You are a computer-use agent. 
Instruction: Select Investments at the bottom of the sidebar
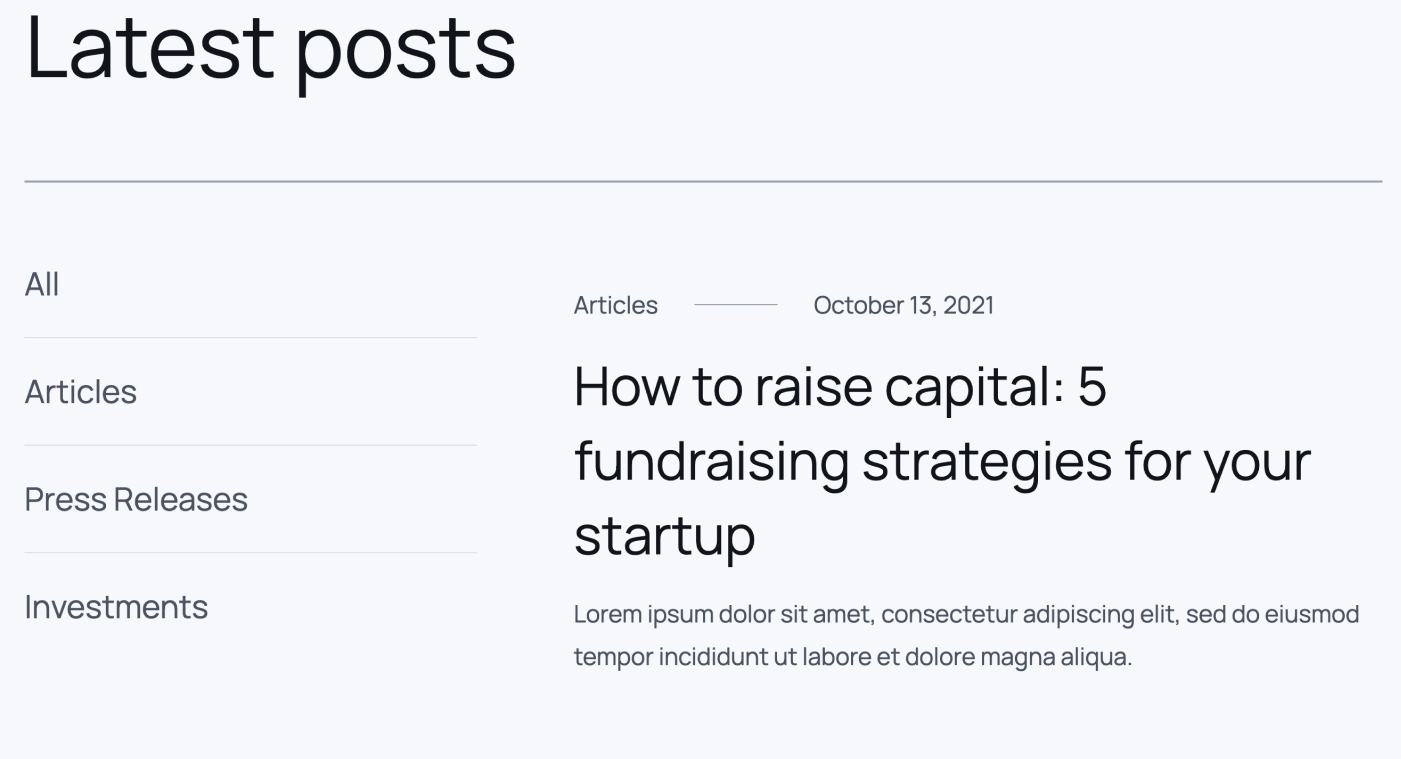coord(118,607)
